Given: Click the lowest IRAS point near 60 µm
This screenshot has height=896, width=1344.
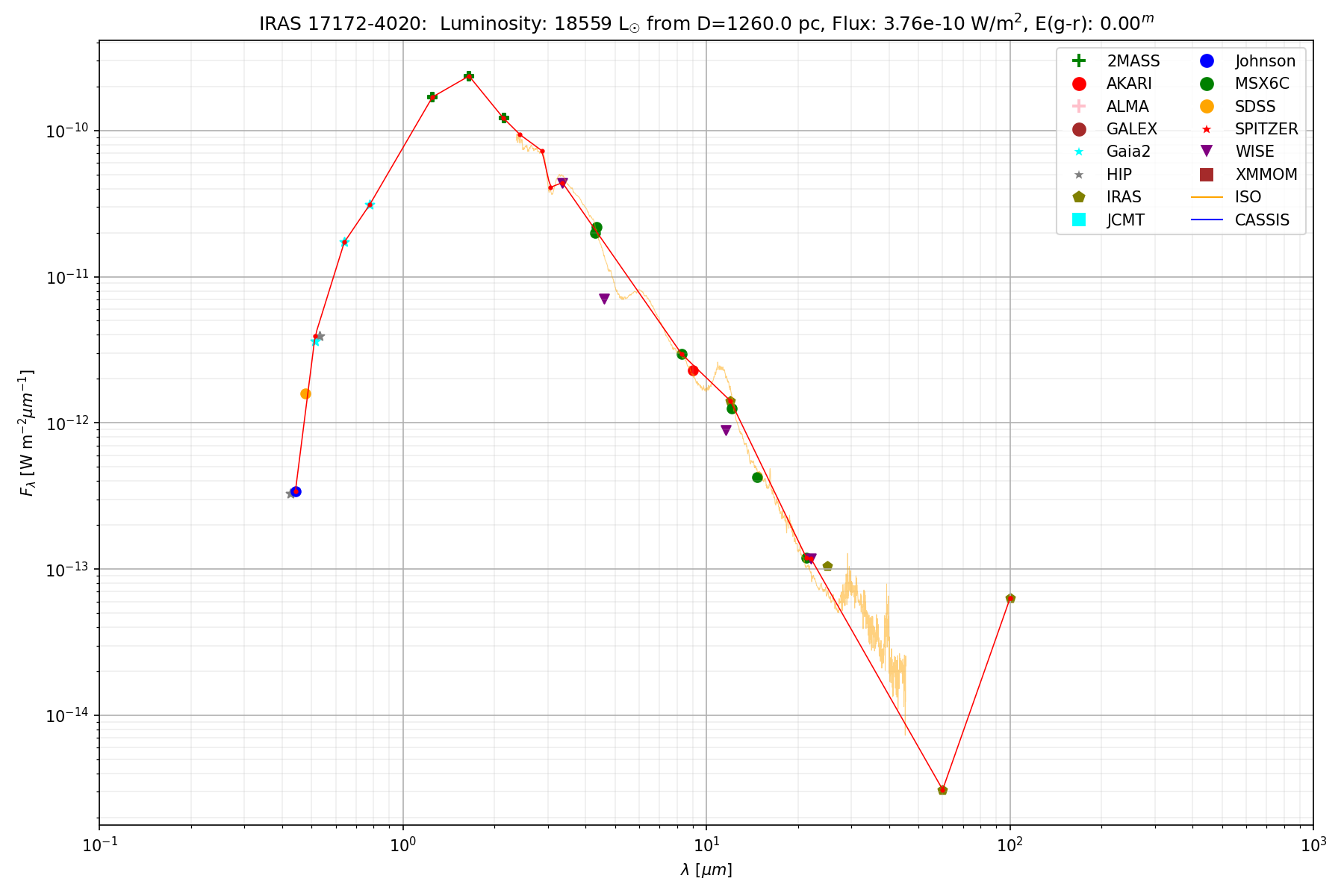Looking at the screenshot, I should [x=942, y=790].
